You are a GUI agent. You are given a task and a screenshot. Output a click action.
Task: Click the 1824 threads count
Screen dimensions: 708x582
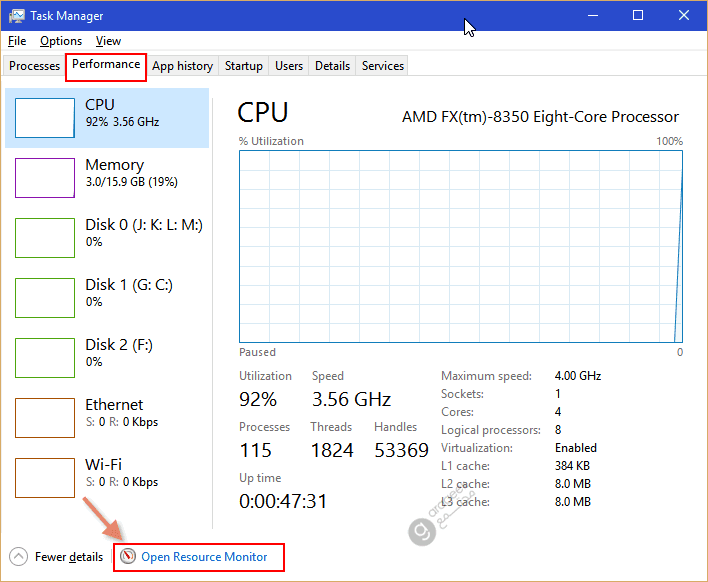click(x=332, y=450)
